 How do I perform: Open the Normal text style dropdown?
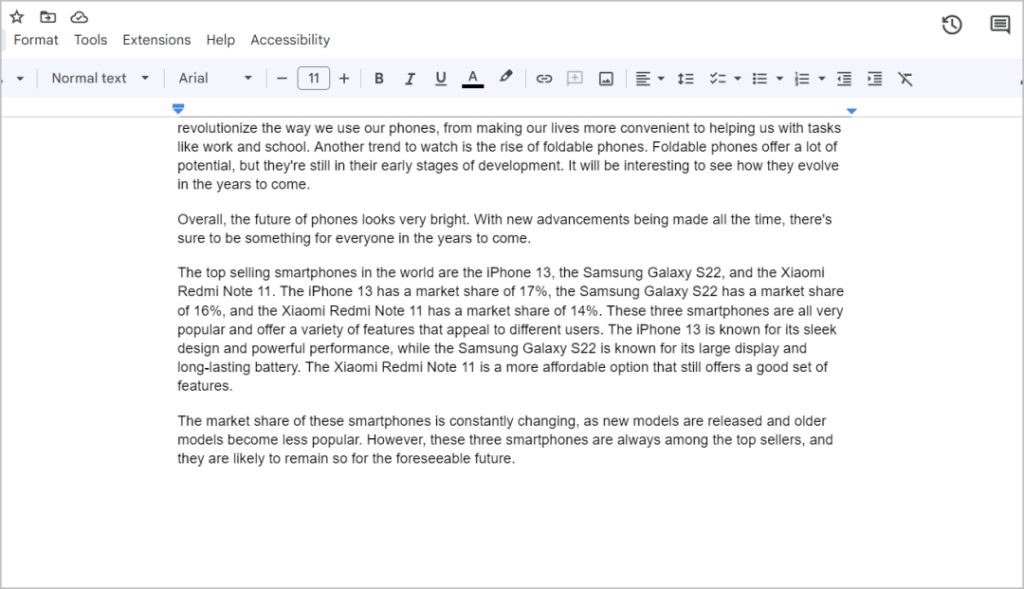pyautogui.click(x=100, y=78)
